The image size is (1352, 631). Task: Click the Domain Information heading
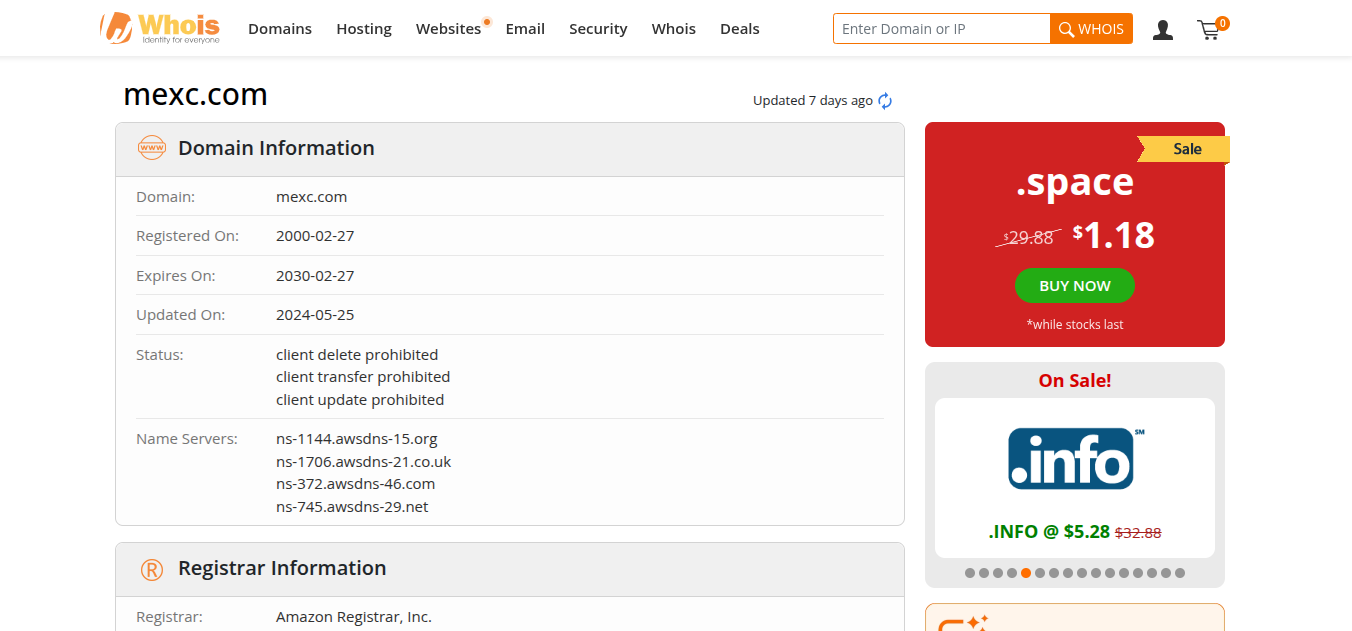(x=276, y=148)
